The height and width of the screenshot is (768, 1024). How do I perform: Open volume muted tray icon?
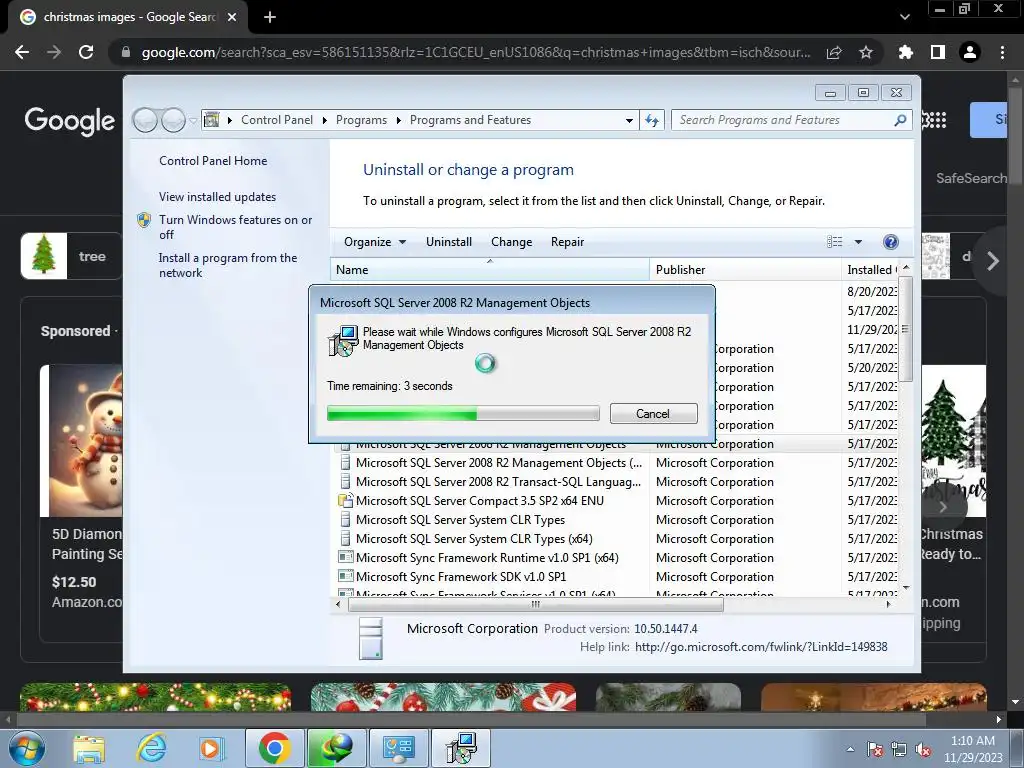[x=923, y=749]
